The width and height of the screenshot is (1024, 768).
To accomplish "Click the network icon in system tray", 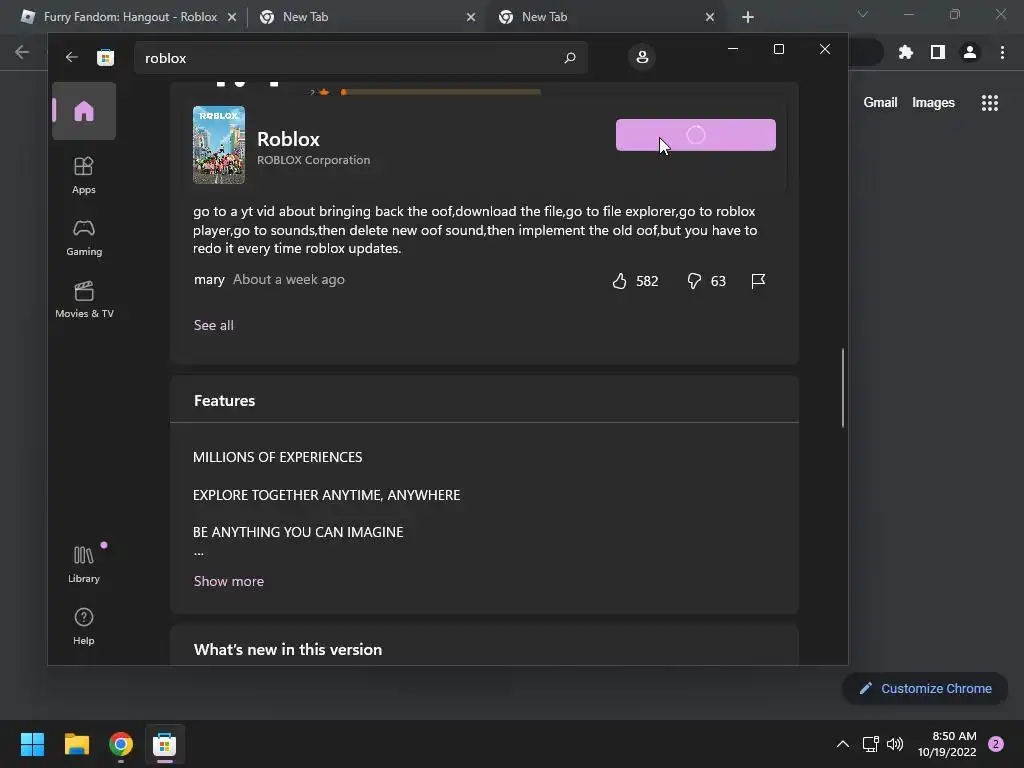I will tap(871, 744).
